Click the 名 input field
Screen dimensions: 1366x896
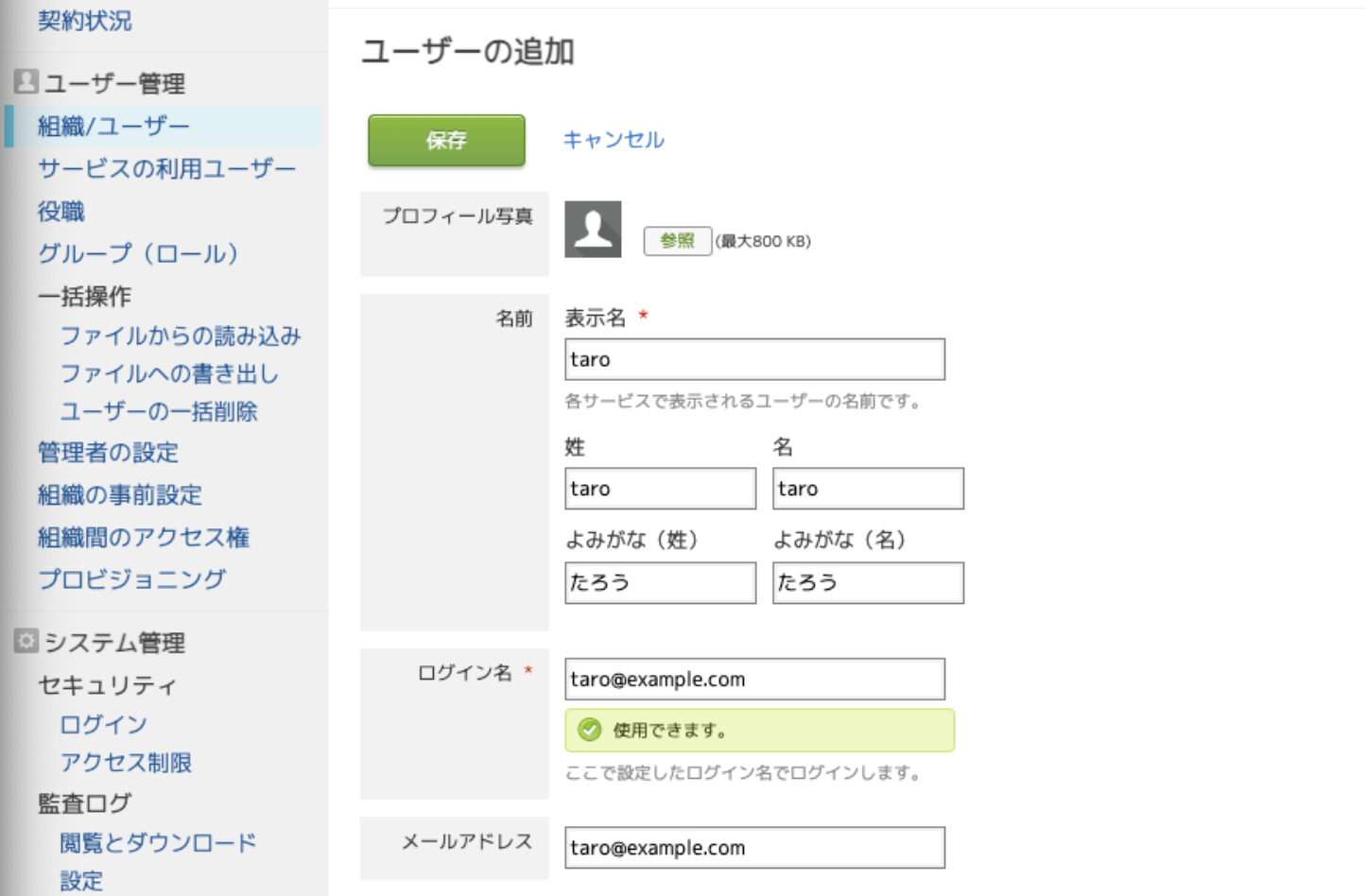point(868,489)
